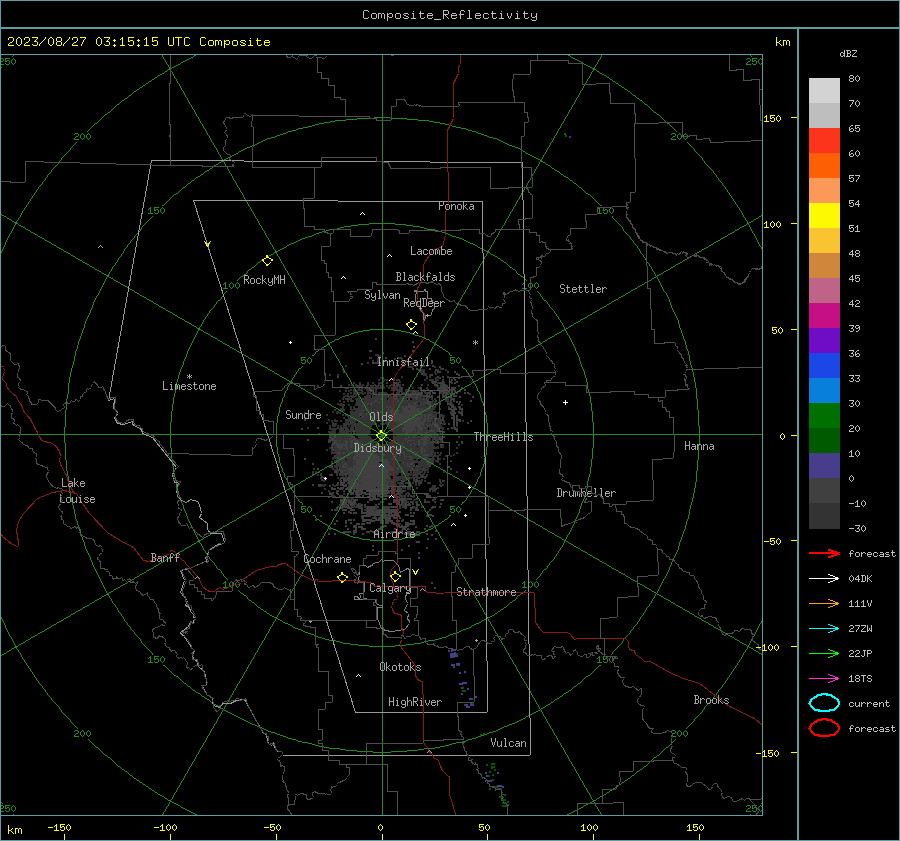The height and width of the screenshot is (841, 900).
Task: Click the yellow diamond marker near RockyMH
Action: (x=267, y=261)
